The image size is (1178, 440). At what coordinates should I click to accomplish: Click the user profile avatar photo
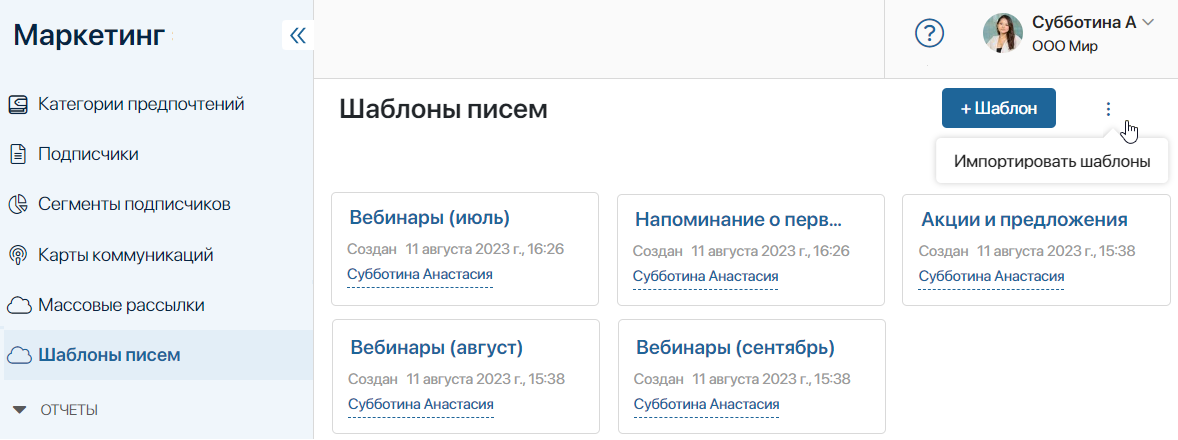[x=1003, y=33]
